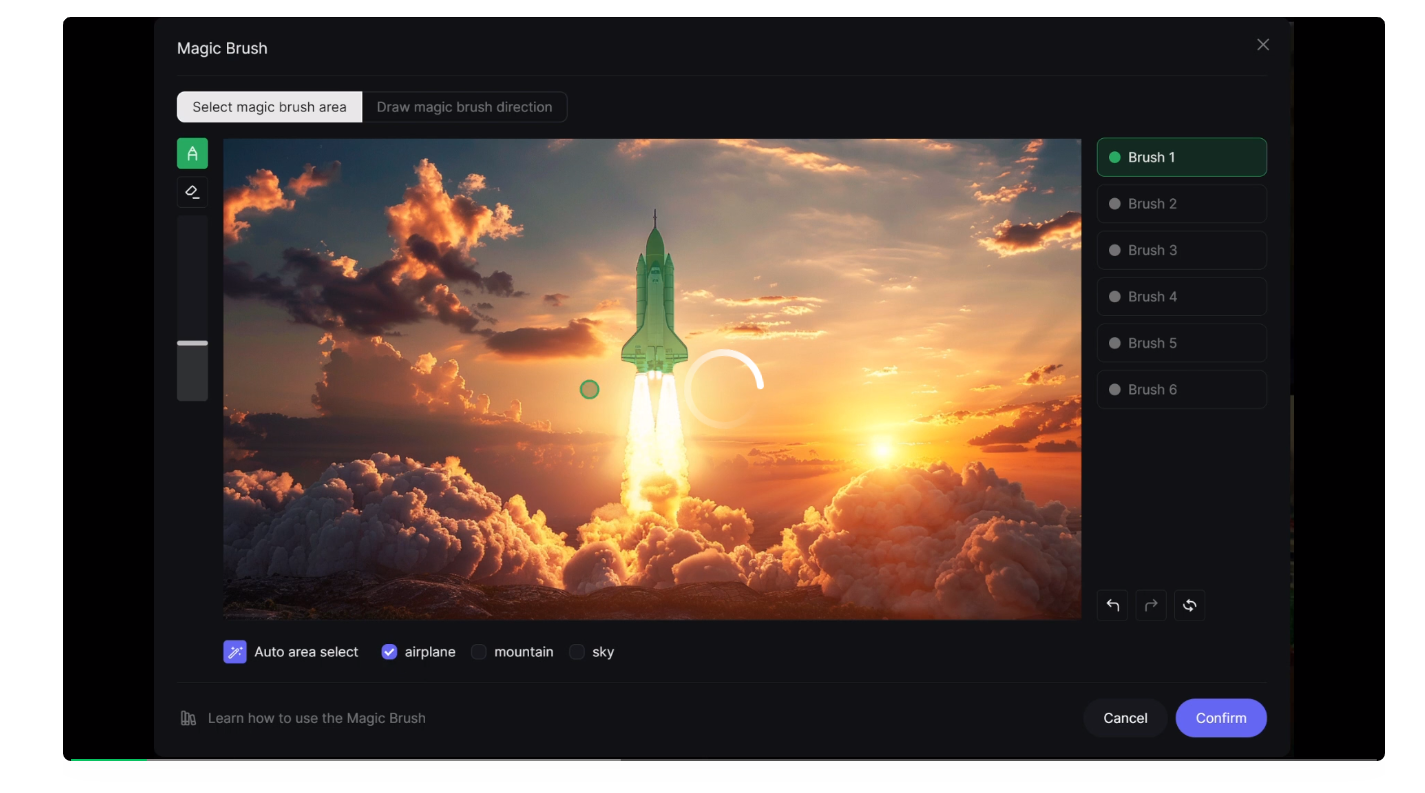1425x793 pixels.
Task: Select Brush 5
Action: (1182, 343)
